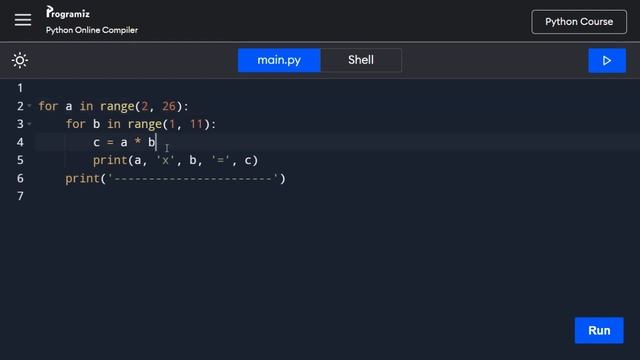Collapse the code fold on line 2
Viewport: 640px width, 360px height.
29,106
